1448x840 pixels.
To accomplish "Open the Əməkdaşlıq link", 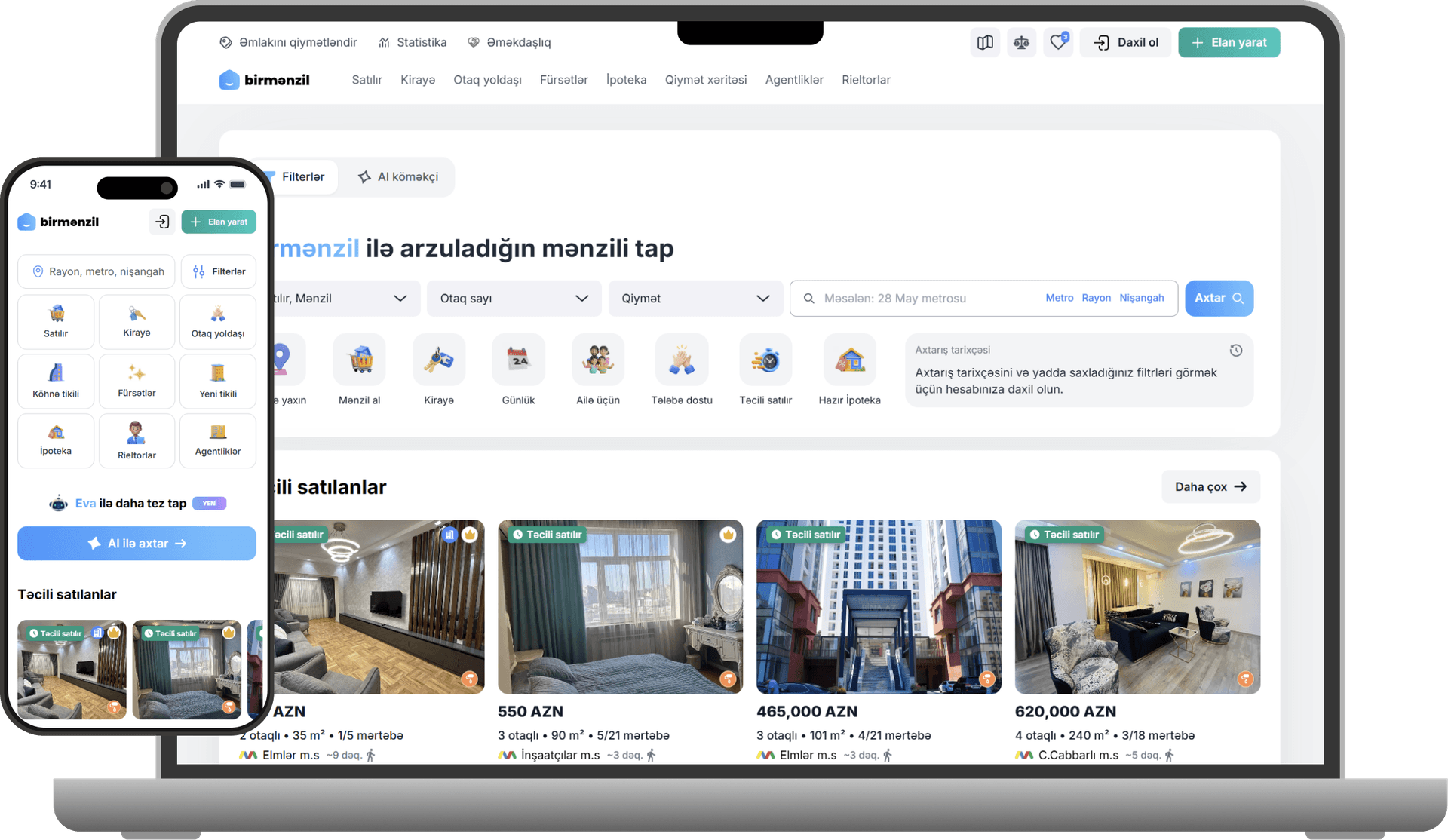I will pyautogui.click(x=509, y=43).
